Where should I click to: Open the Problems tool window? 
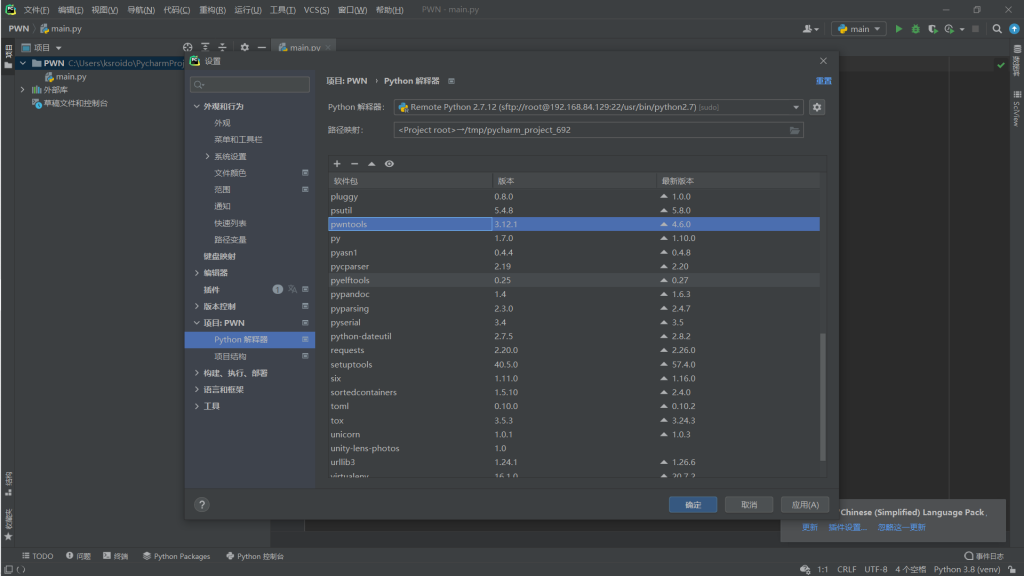click(x=78, y=556)
